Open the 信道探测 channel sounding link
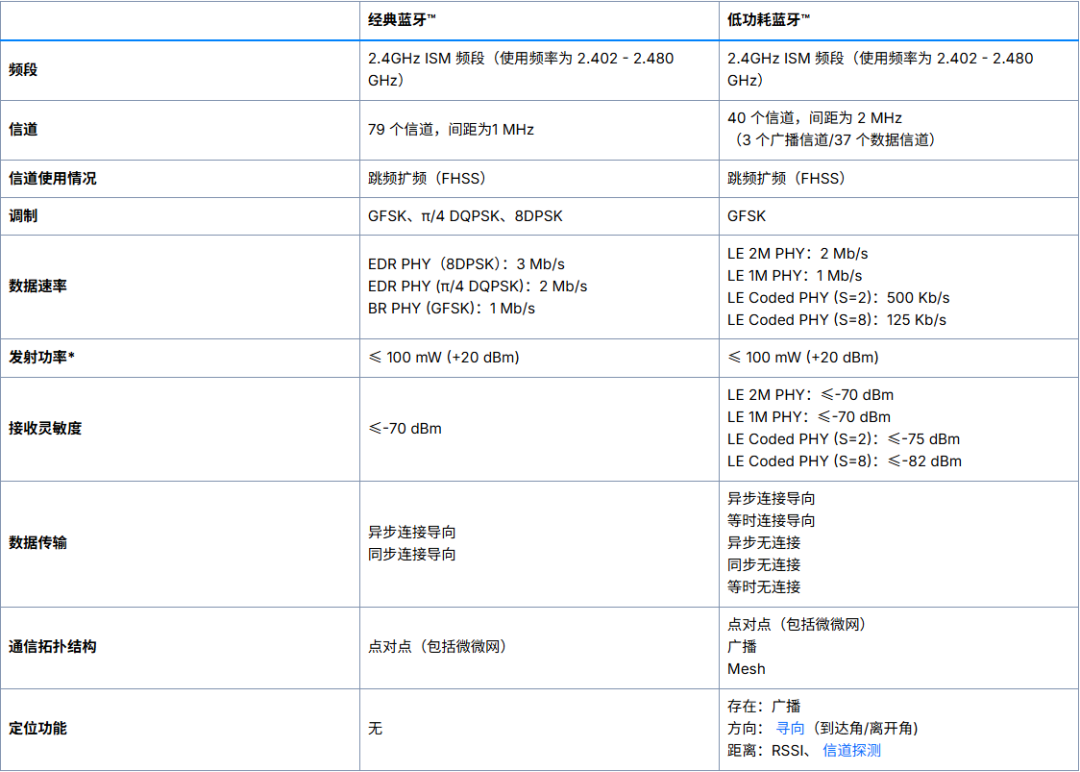1080x772 pixels. point(851,751)
